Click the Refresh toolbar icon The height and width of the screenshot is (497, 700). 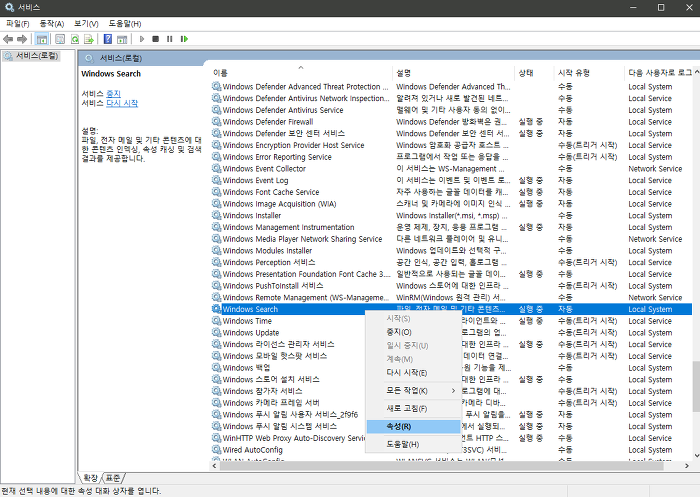point(75,39)
